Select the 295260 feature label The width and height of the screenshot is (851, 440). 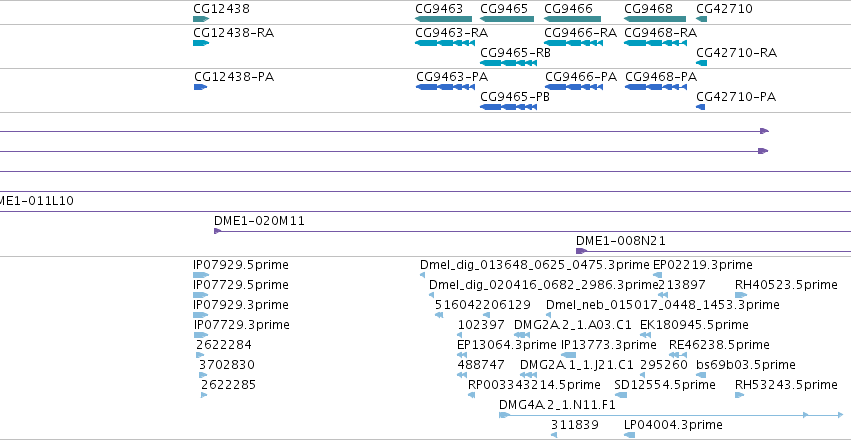(x=664, y=365)
